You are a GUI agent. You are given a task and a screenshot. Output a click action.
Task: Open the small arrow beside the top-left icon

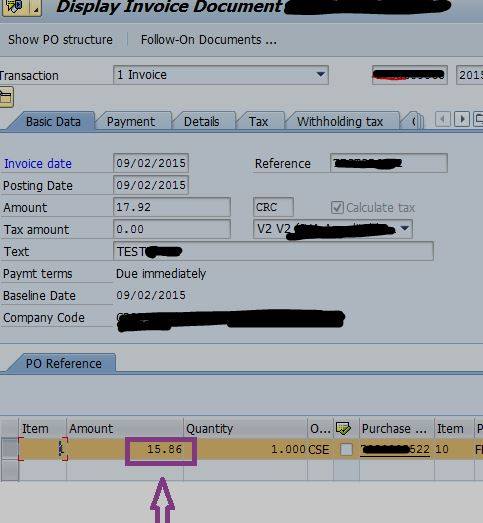point(35,8)
